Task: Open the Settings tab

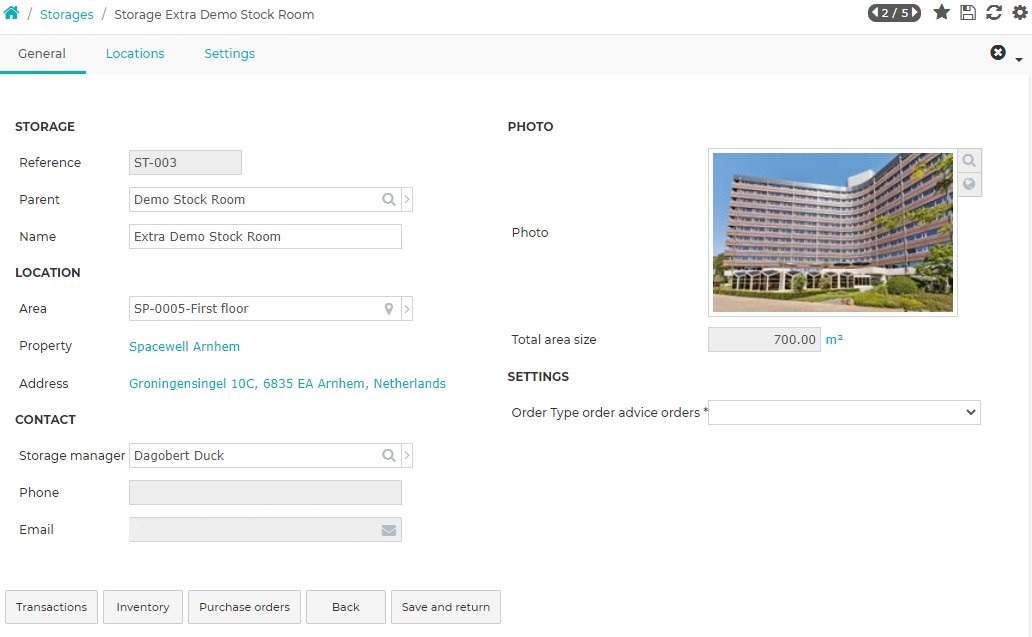Action: [229, 54]
